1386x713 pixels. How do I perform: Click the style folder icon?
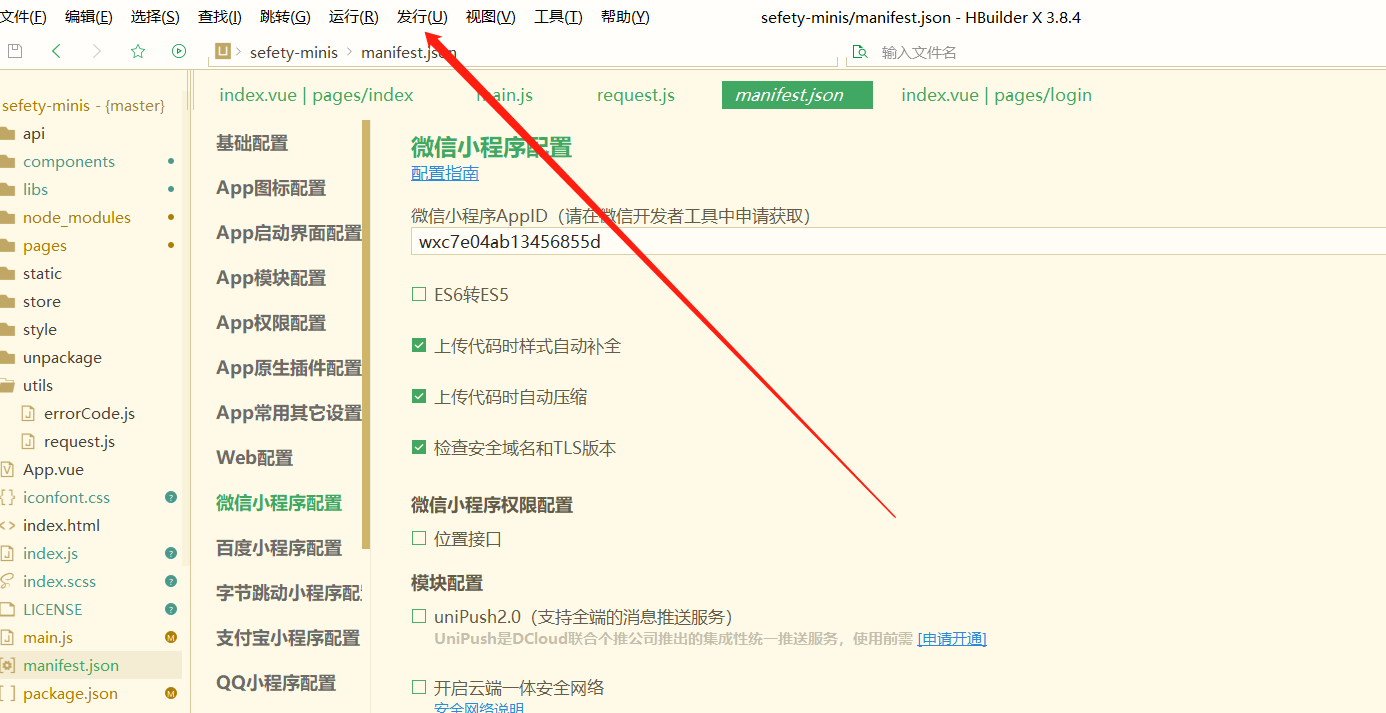tap(7, 330)
